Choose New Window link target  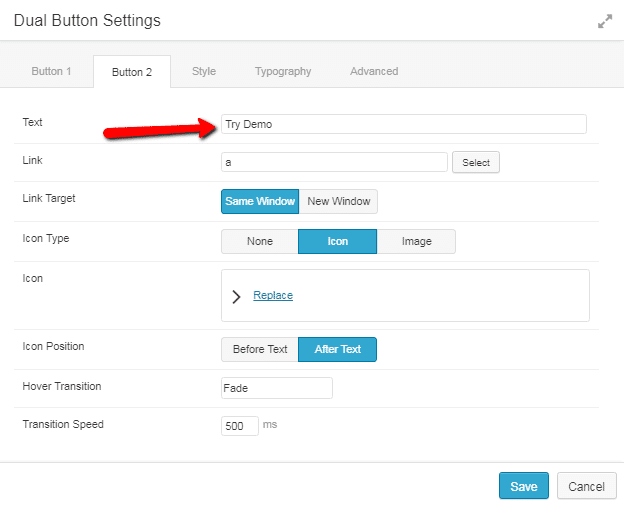coord(339,202)
